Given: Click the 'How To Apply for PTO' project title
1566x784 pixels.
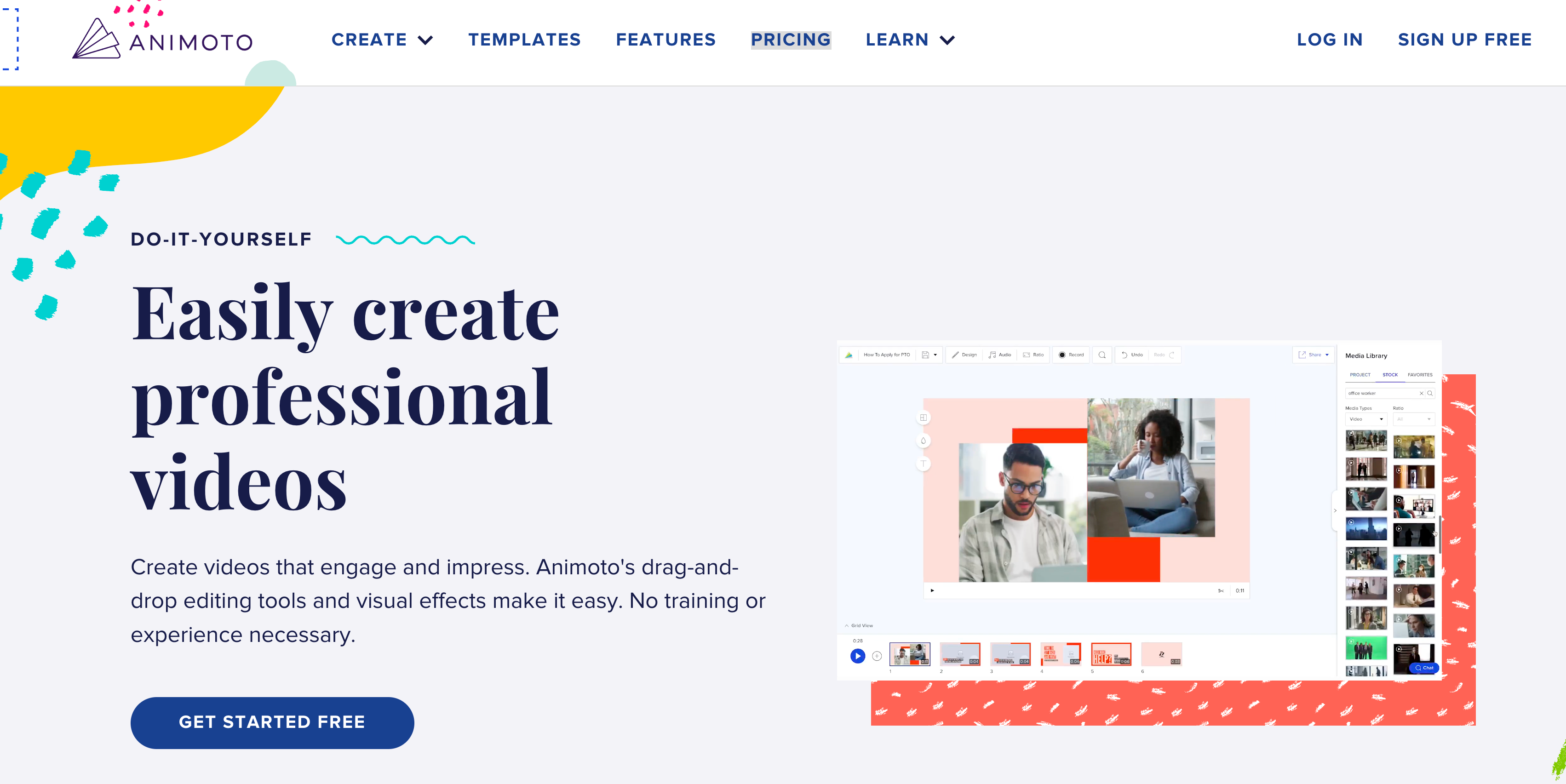Looking at the screenshot, I should (886, 355).
